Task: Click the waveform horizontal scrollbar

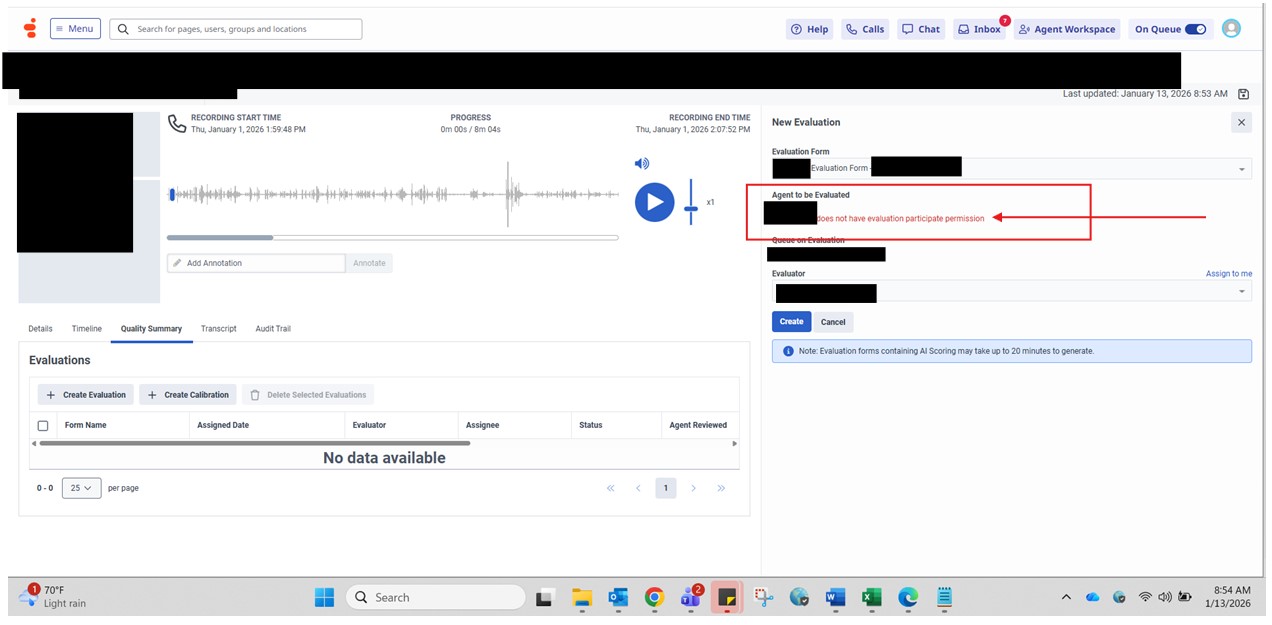Action: (392, 238)
